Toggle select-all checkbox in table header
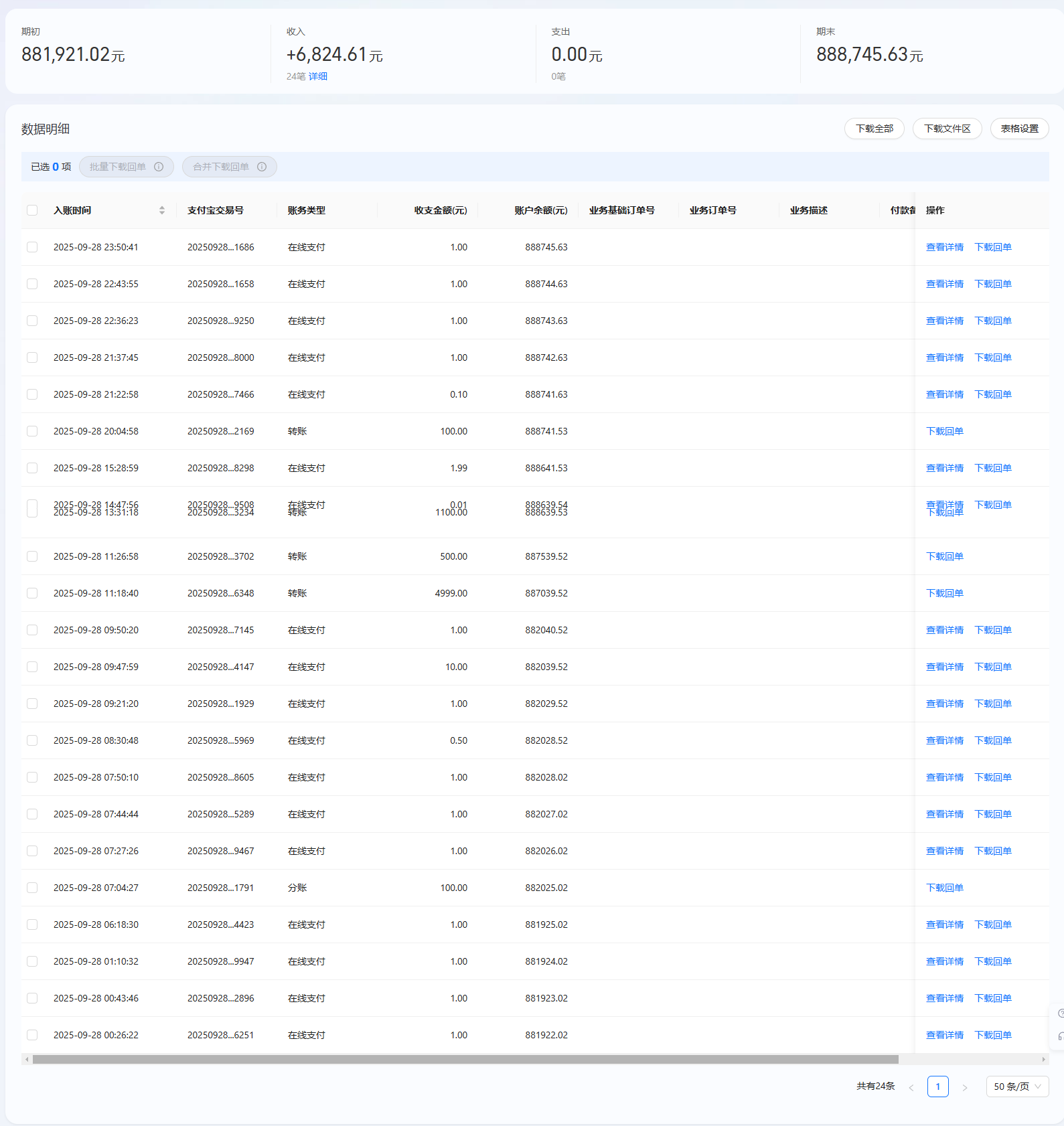Viewport: 1064px width, 1126px height. pyautogui.click(x=32, y=210)
